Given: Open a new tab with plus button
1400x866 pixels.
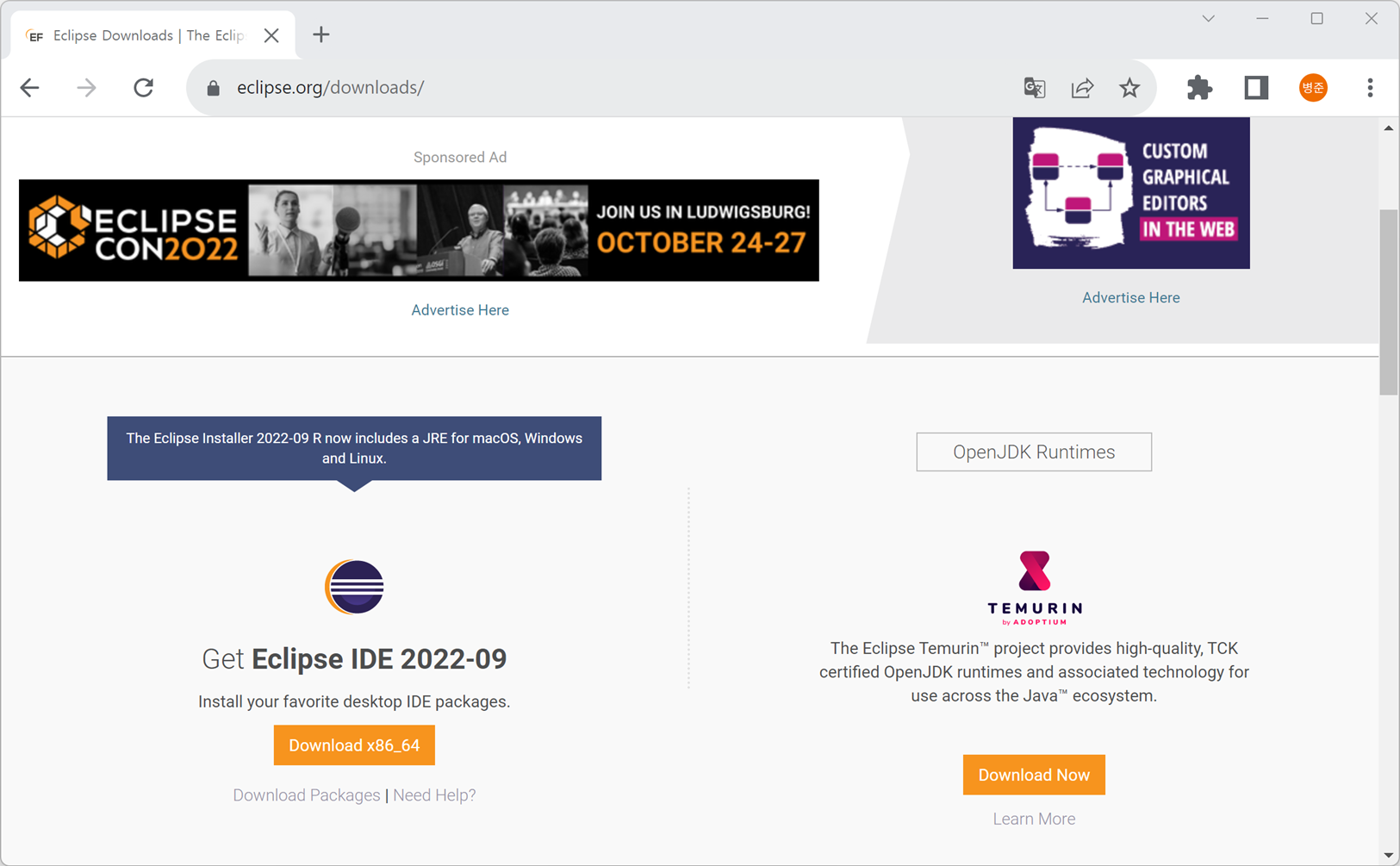Looking at the screenshot, I should click(x=321, y=34).
